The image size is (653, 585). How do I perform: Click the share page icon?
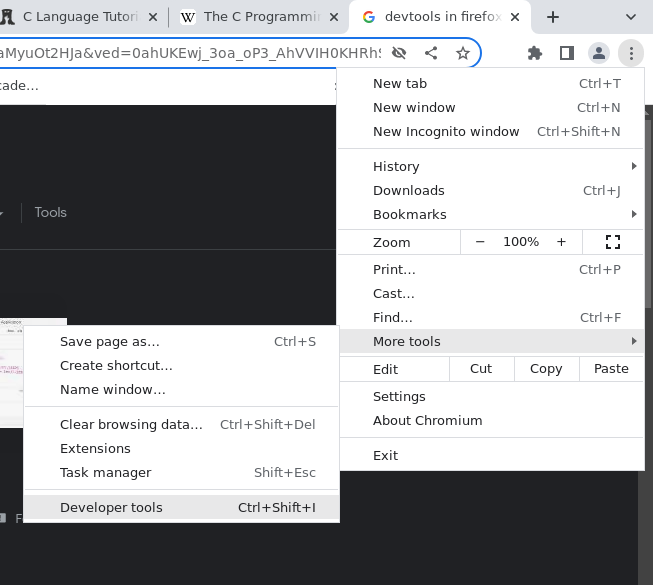click(x=431, y=53)
